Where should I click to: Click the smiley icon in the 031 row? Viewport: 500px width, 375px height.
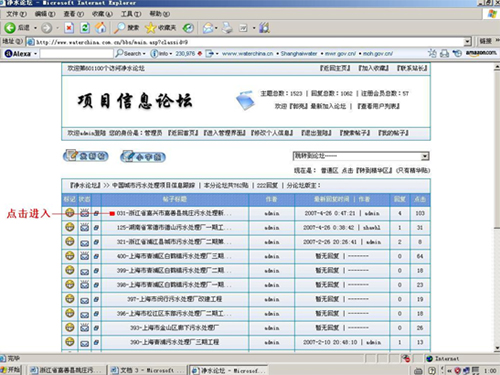click(x=70, y=212)
